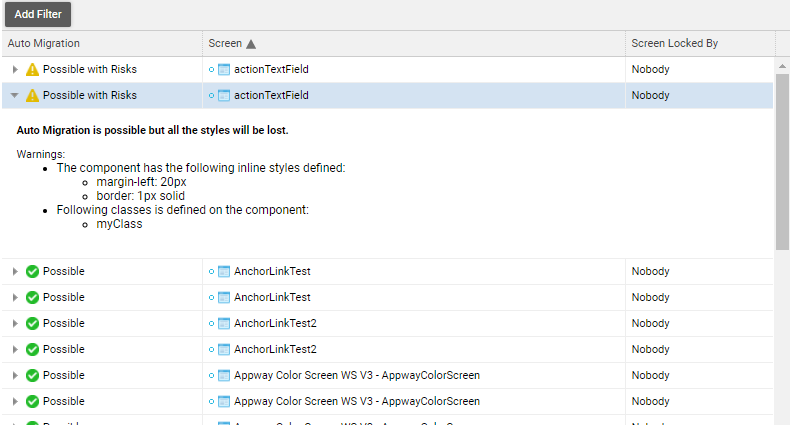The height and width of the screenshot is (425, 791).
Task: Click the green check icon of second AnchorLinkTest2 row
Action: [32, 349]
